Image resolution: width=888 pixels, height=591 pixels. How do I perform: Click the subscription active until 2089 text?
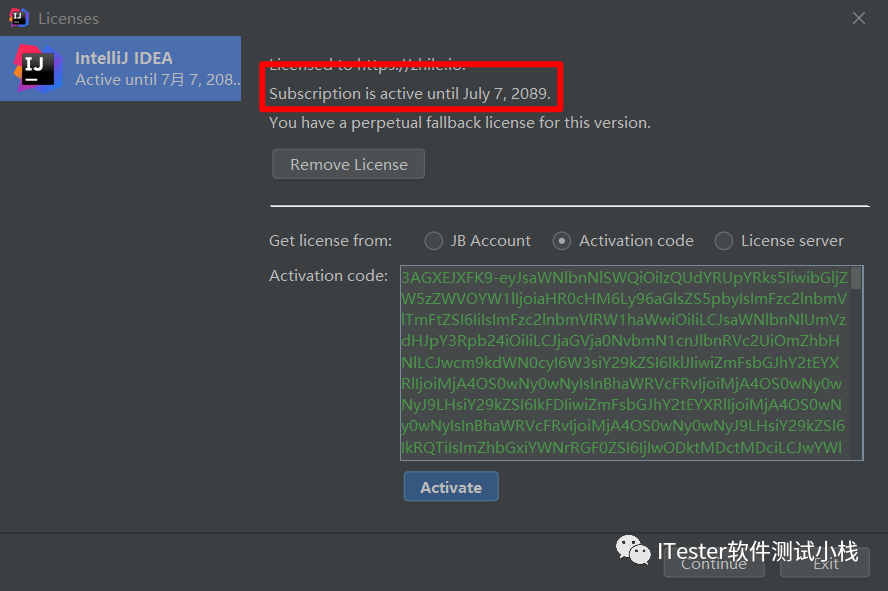[x=410, y=93]
